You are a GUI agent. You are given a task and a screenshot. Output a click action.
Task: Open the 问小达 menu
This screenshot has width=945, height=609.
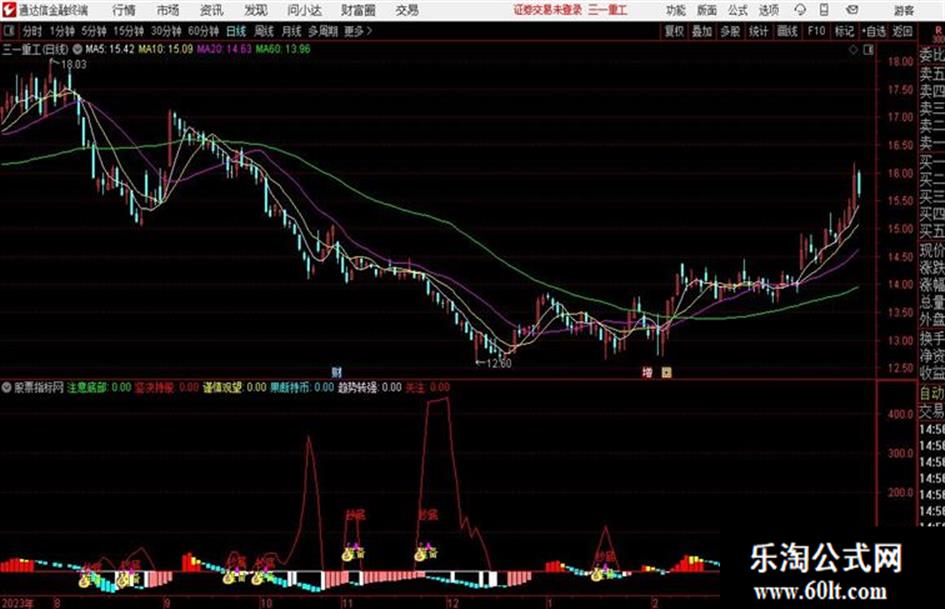tap(304, 10)
